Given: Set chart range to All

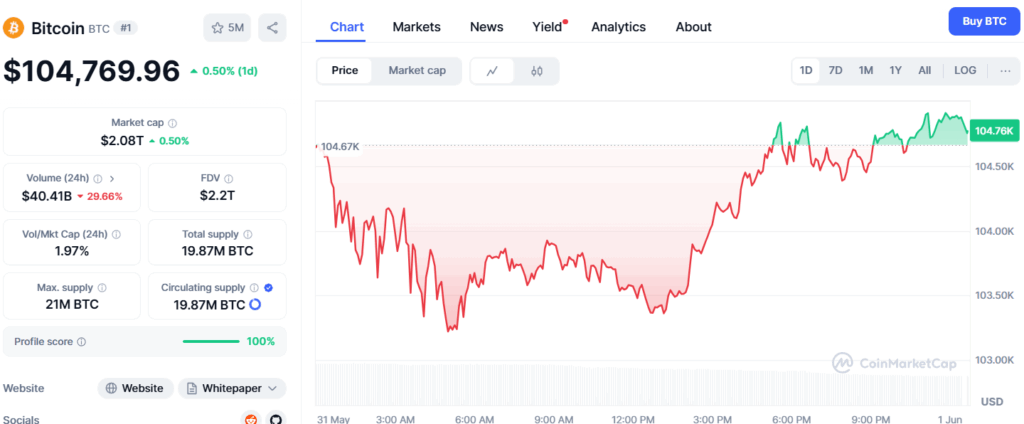Looking at the screenshot, I should [925, 71].
